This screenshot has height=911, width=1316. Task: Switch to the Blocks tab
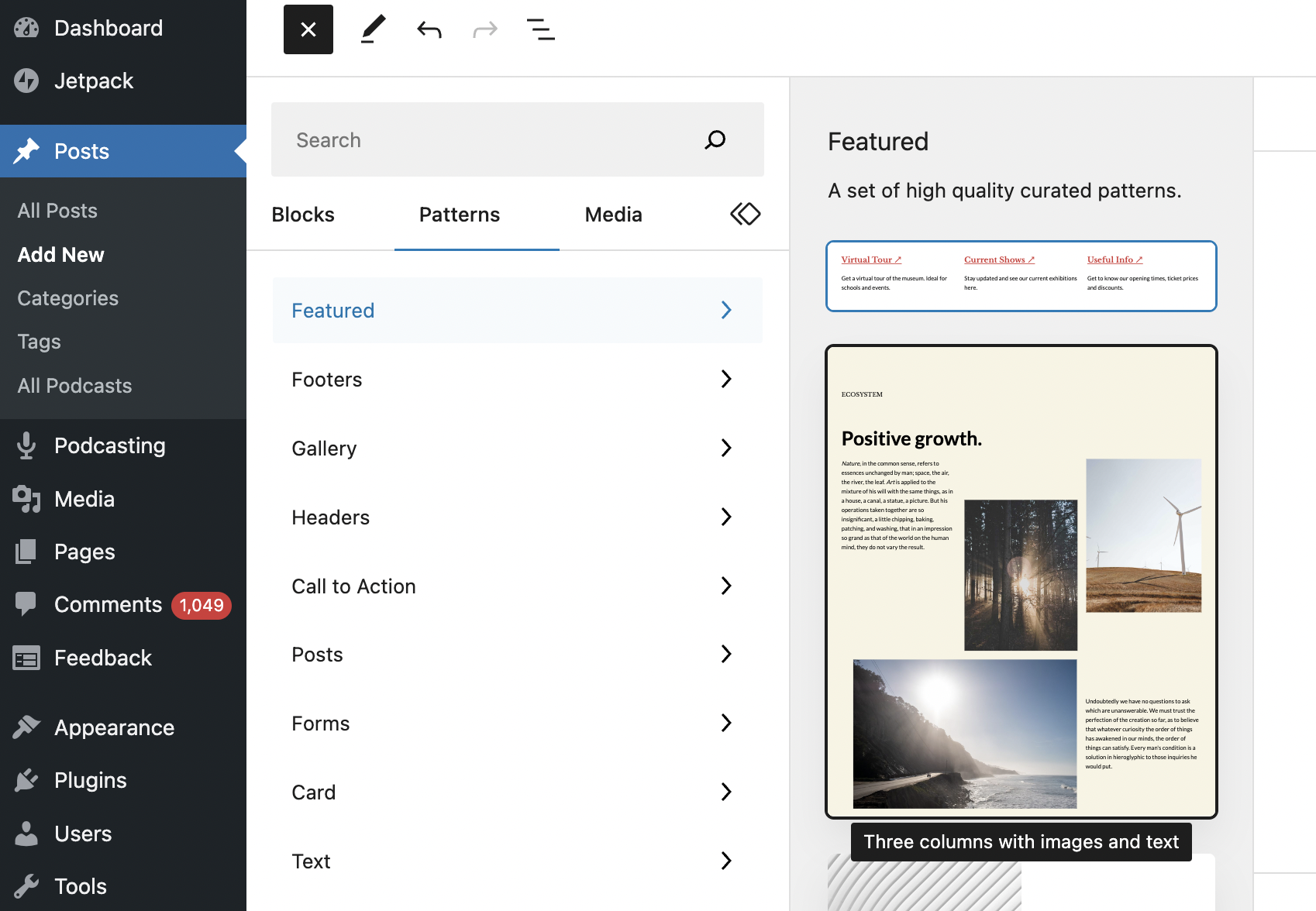[303, 215]
